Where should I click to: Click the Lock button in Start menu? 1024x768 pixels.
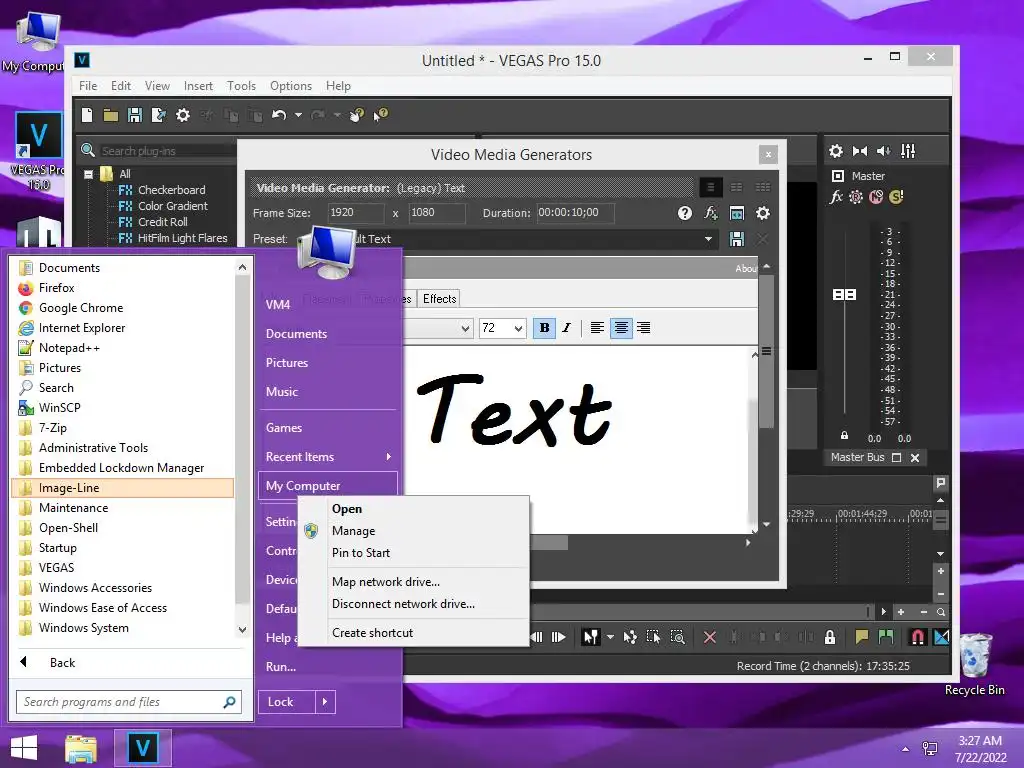(x=287, y=702)
